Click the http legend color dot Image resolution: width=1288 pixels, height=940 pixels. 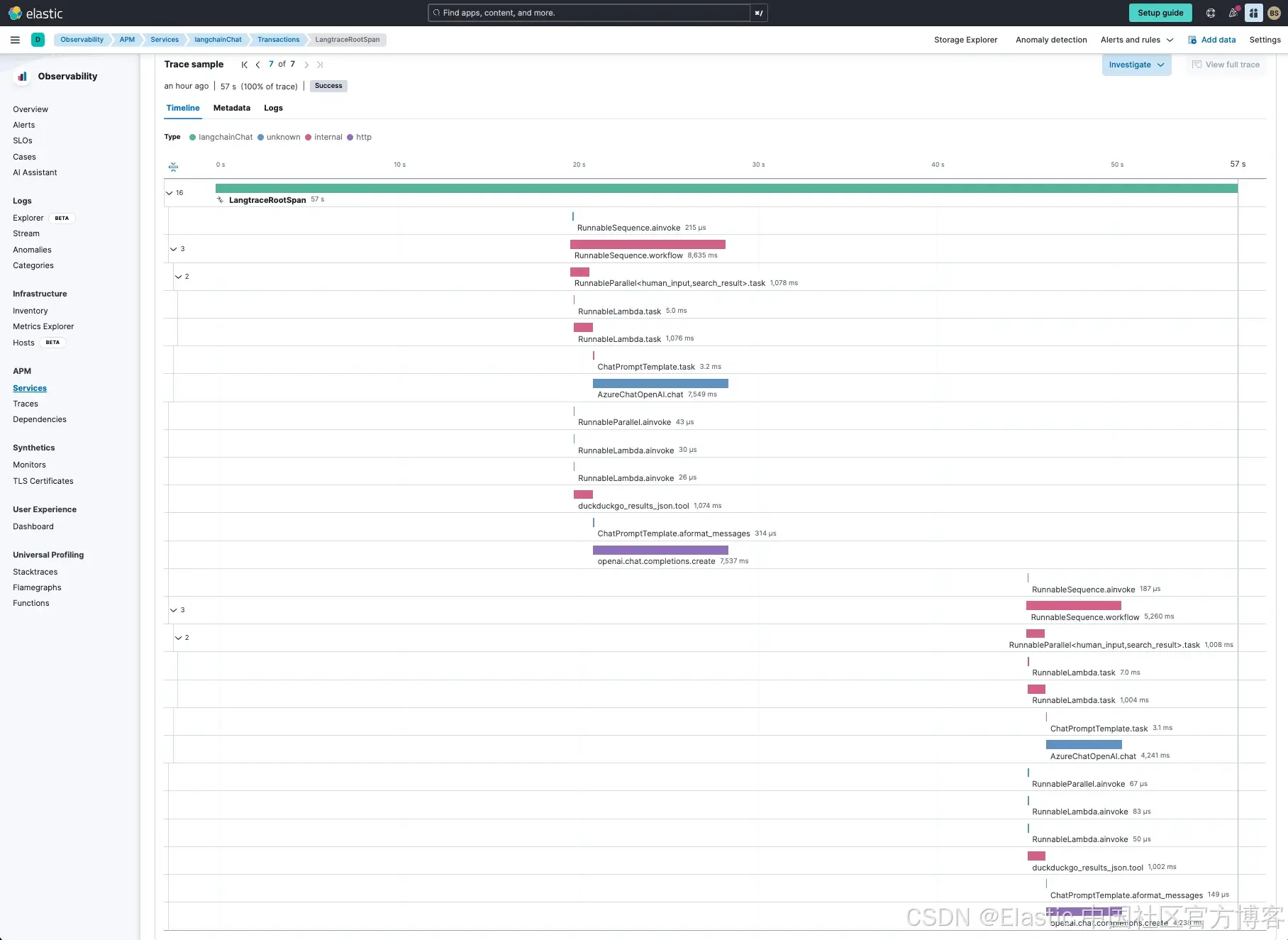click(350, 138)
